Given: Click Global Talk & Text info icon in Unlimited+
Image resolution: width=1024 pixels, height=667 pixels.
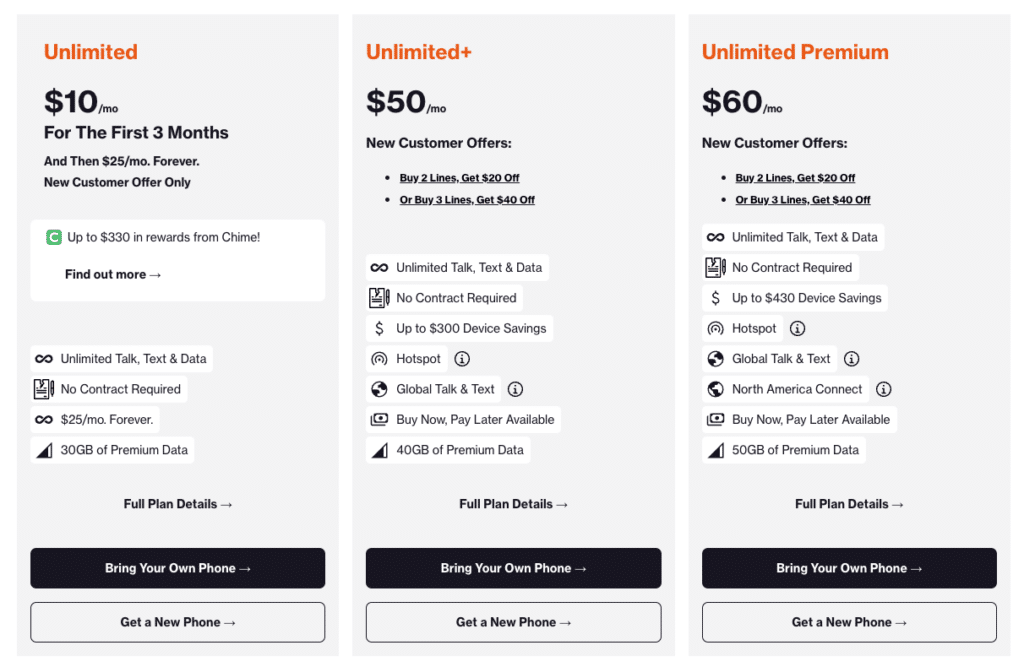Looking at the screenshot, I should coord(515,389).
